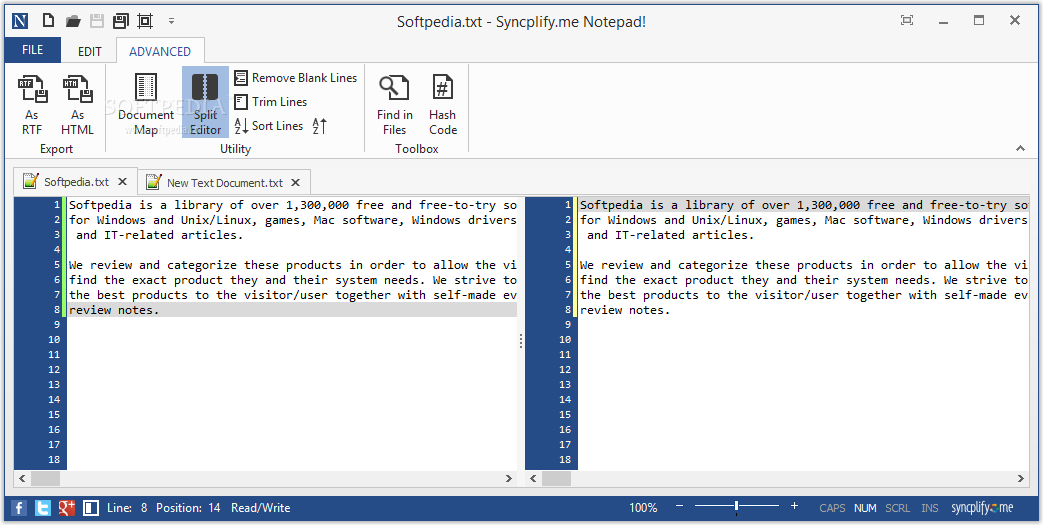
Task: Click the 100% zoom level text
Action: (x=643, y=508)
